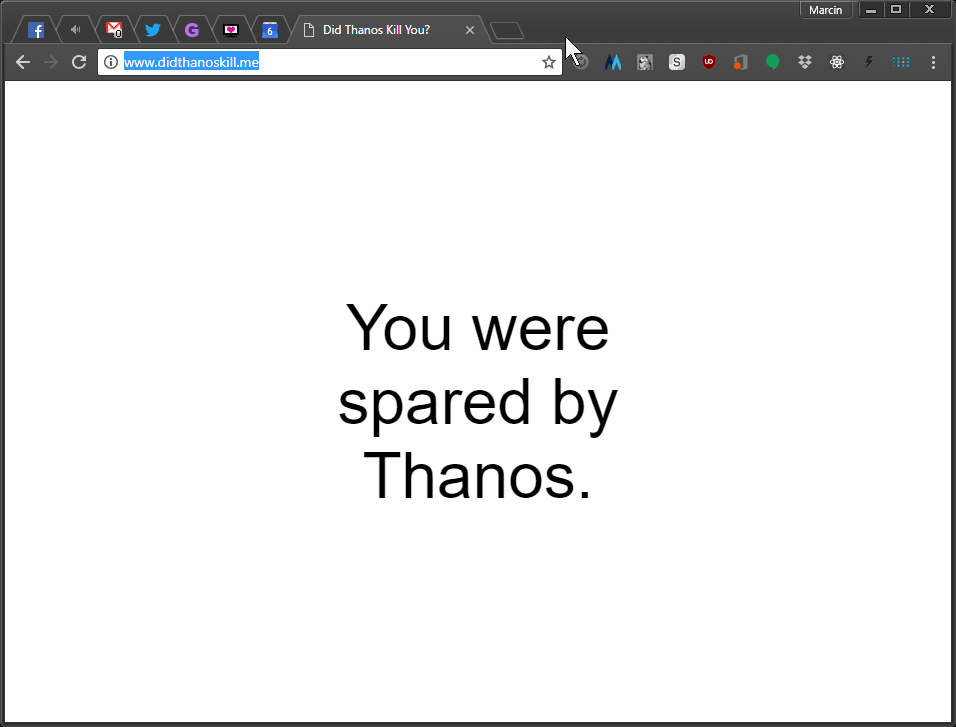Open the Marcin profile switcher
Image resolution: width=956 pixels, height=727 pixels.
[x=826, y=10]
